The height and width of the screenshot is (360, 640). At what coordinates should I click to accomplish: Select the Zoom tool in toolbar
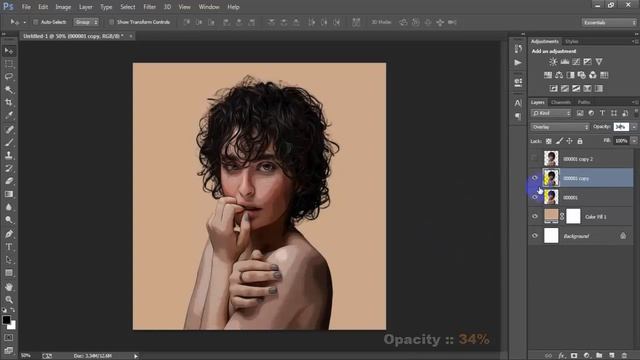[9, 300]
